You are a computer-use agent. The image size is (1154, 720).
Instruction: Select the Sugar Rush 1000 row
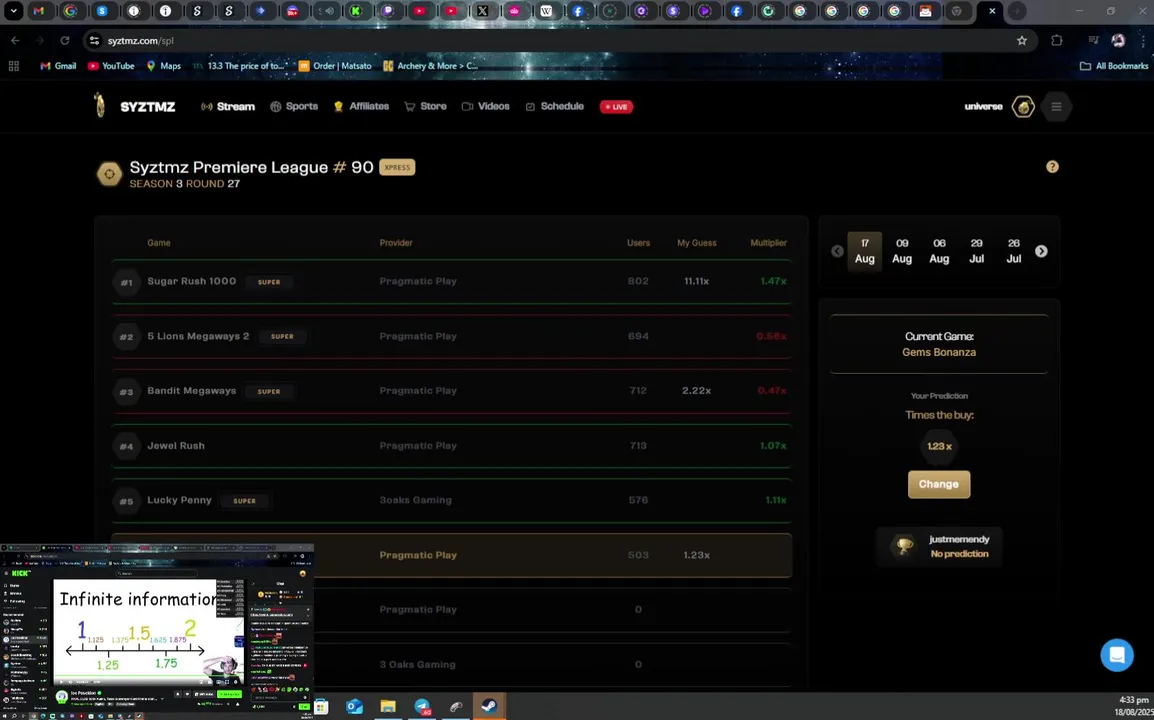point(452,281)
